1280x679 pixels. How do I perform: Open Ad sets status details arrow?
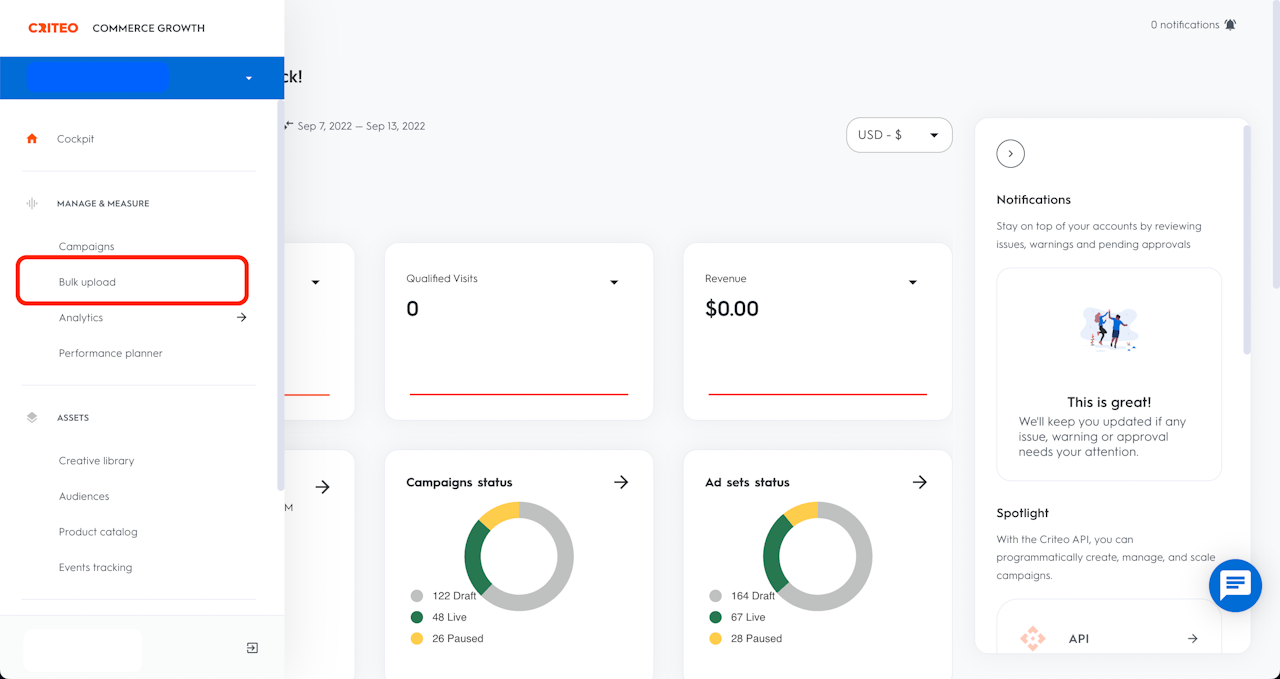click(920, 482)
